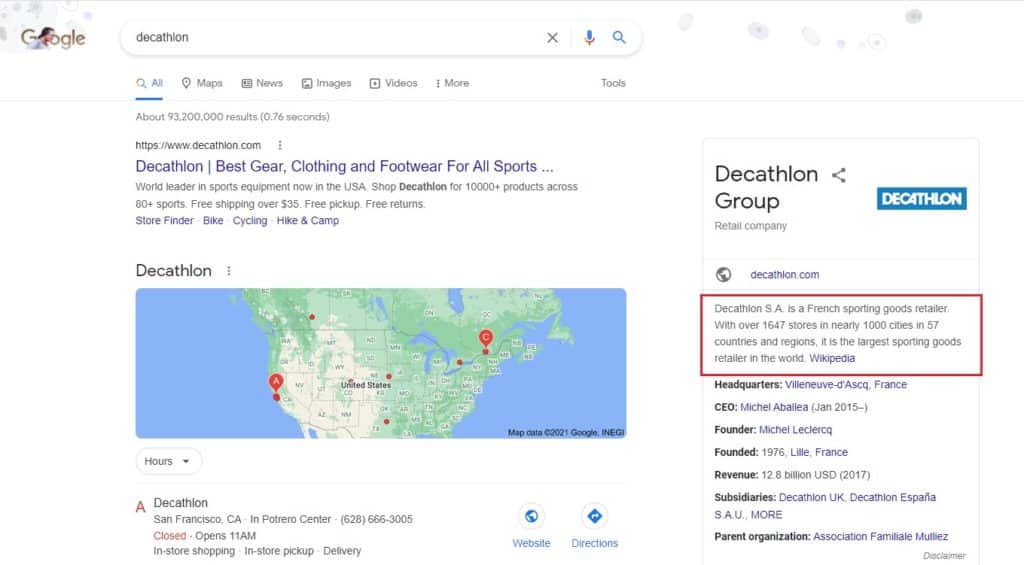Click the results count text

click(232, 117)
